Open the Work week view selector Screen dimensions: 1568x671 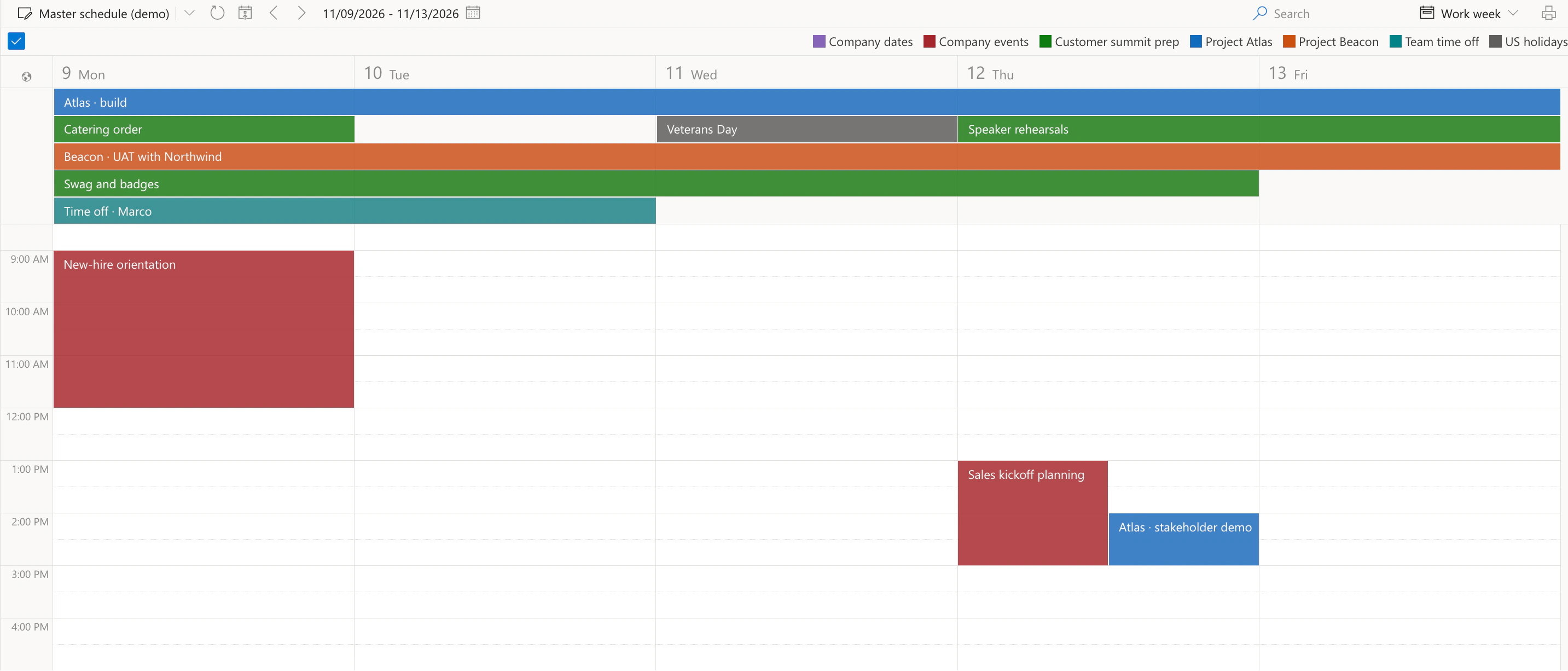click(x=1469, y=13)
